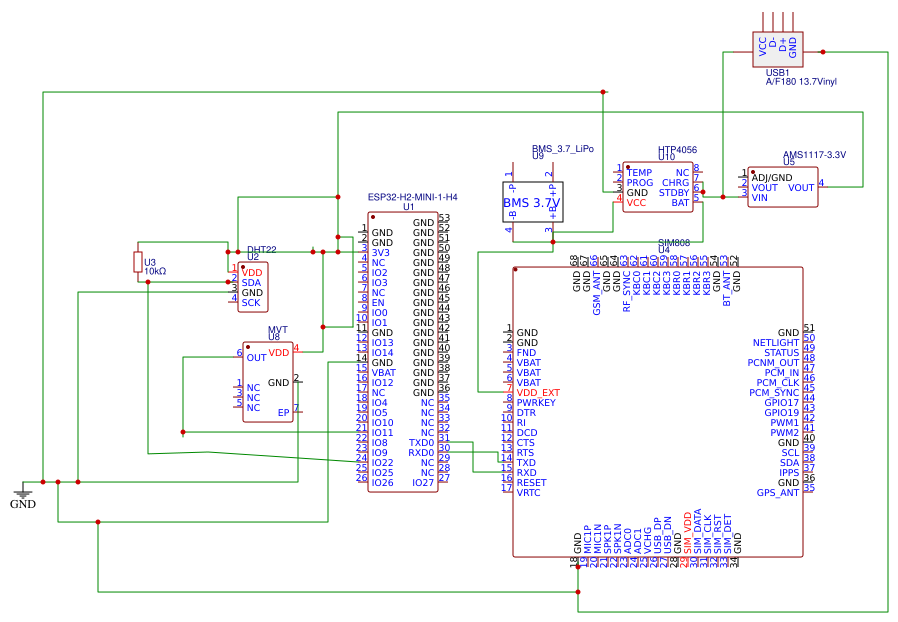Click the VCC pin on USB1
The width and height of the screenshot is (898, 622).
click(x=762, y=47)
